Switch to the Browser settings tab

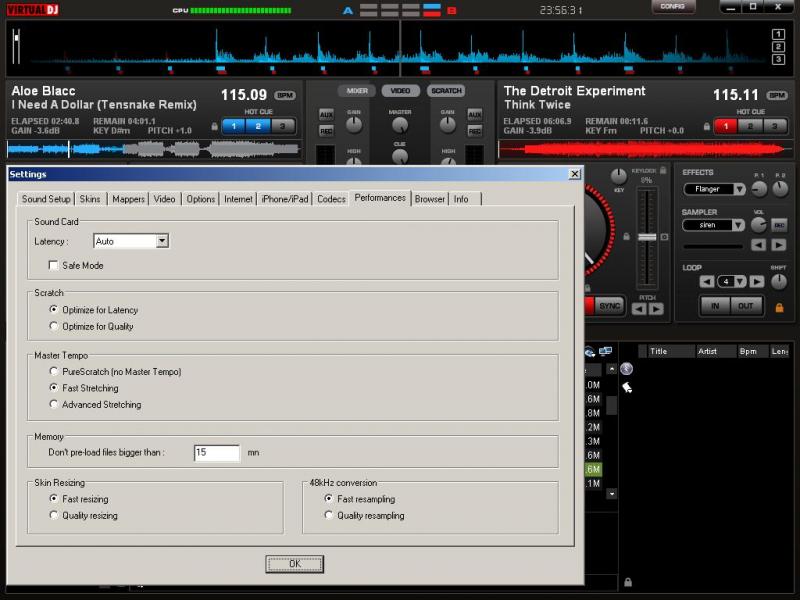click(x=430, y=199)
